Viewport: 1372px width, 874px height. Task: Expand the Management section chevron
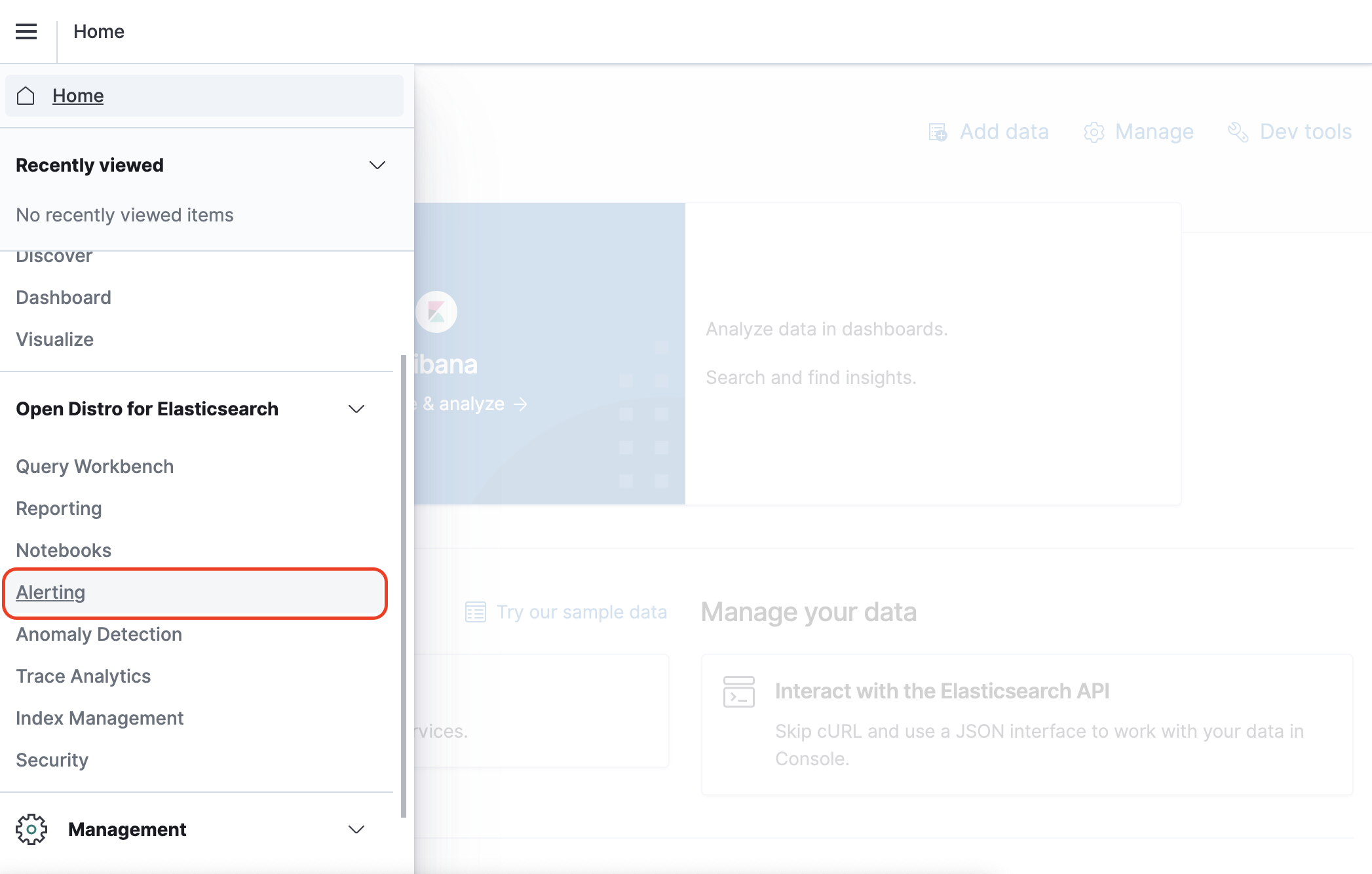point(356,829)
